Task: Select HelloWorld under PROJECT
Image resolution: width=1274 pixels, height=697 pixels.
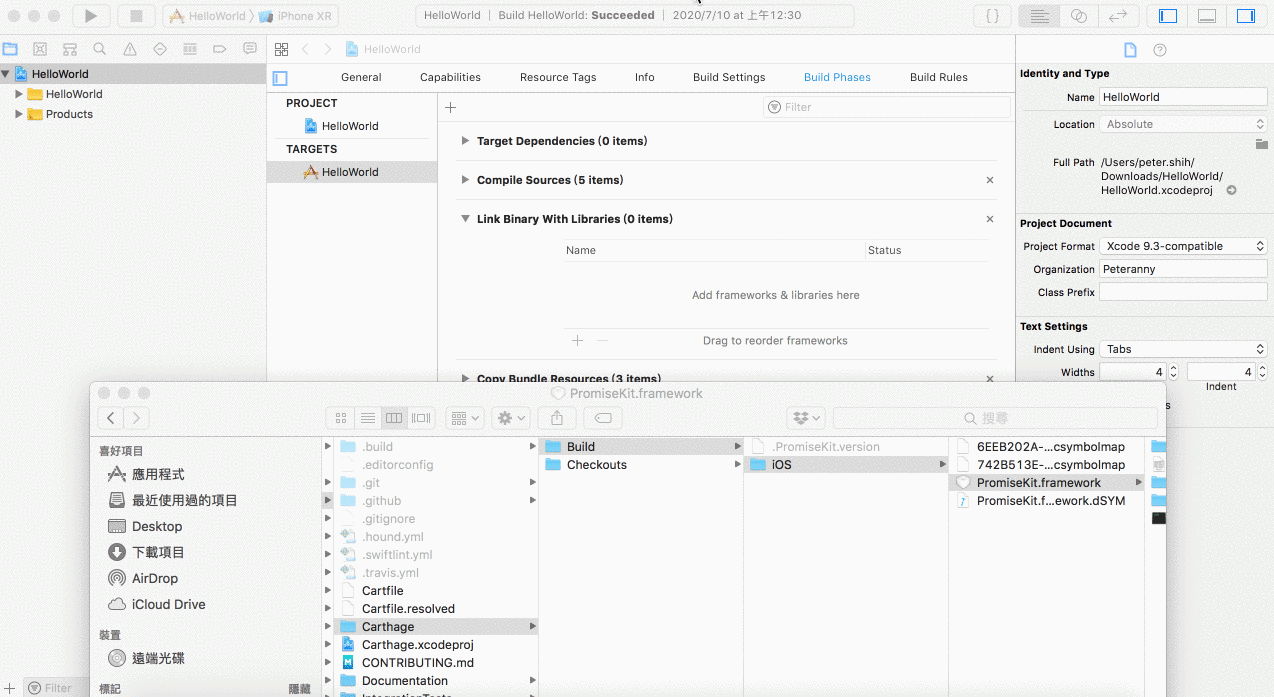Action: pyautogui.click(x=352, y=126)
